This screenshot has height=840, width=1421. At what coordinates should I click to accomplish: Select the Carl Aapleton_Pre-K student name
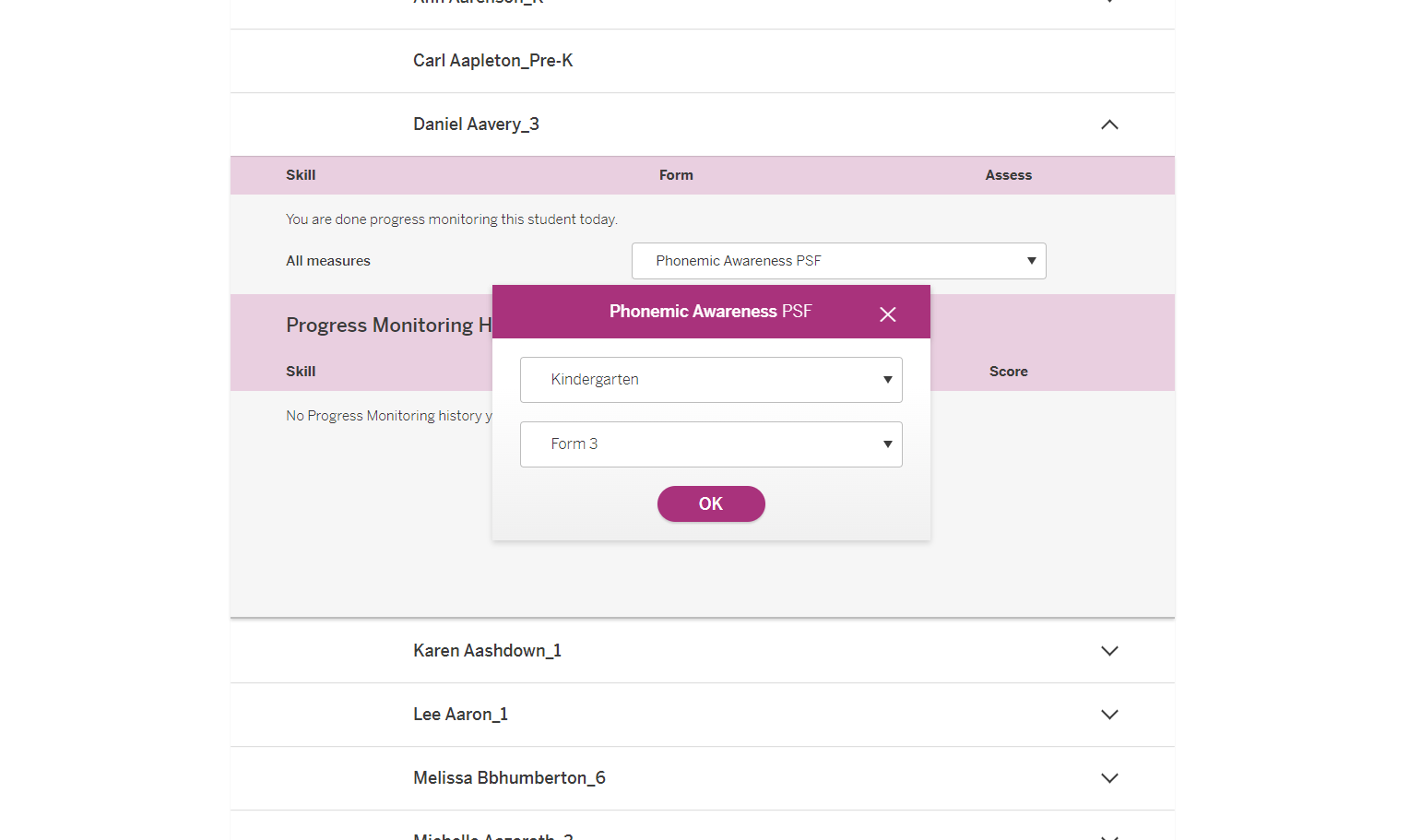(492, 61)
